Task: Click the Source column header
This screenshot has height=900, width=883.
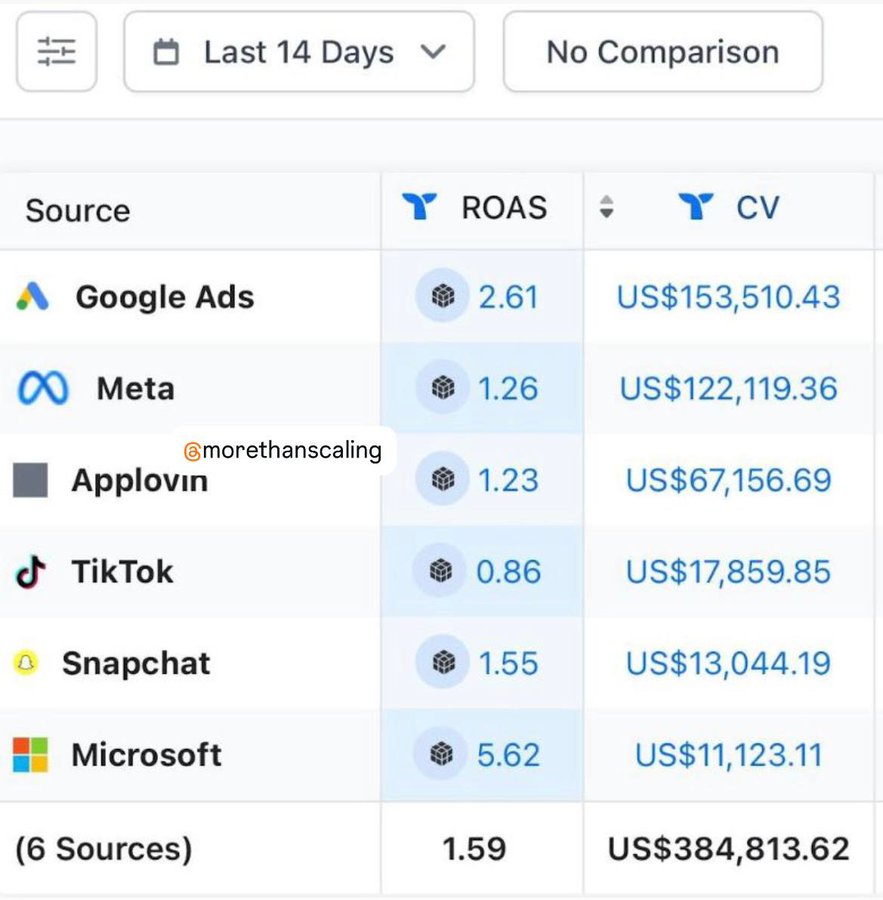Action: [78, 211]
